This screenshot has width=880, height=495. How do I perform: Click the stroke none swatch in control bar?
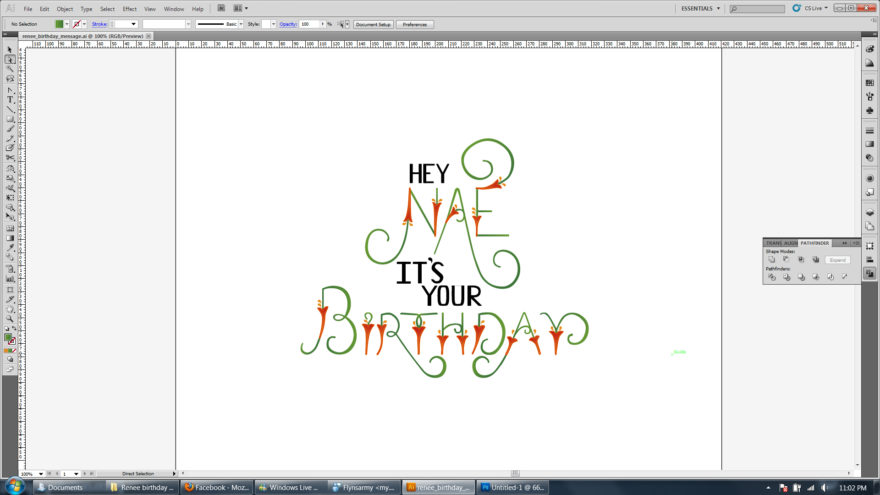point(76,24)
